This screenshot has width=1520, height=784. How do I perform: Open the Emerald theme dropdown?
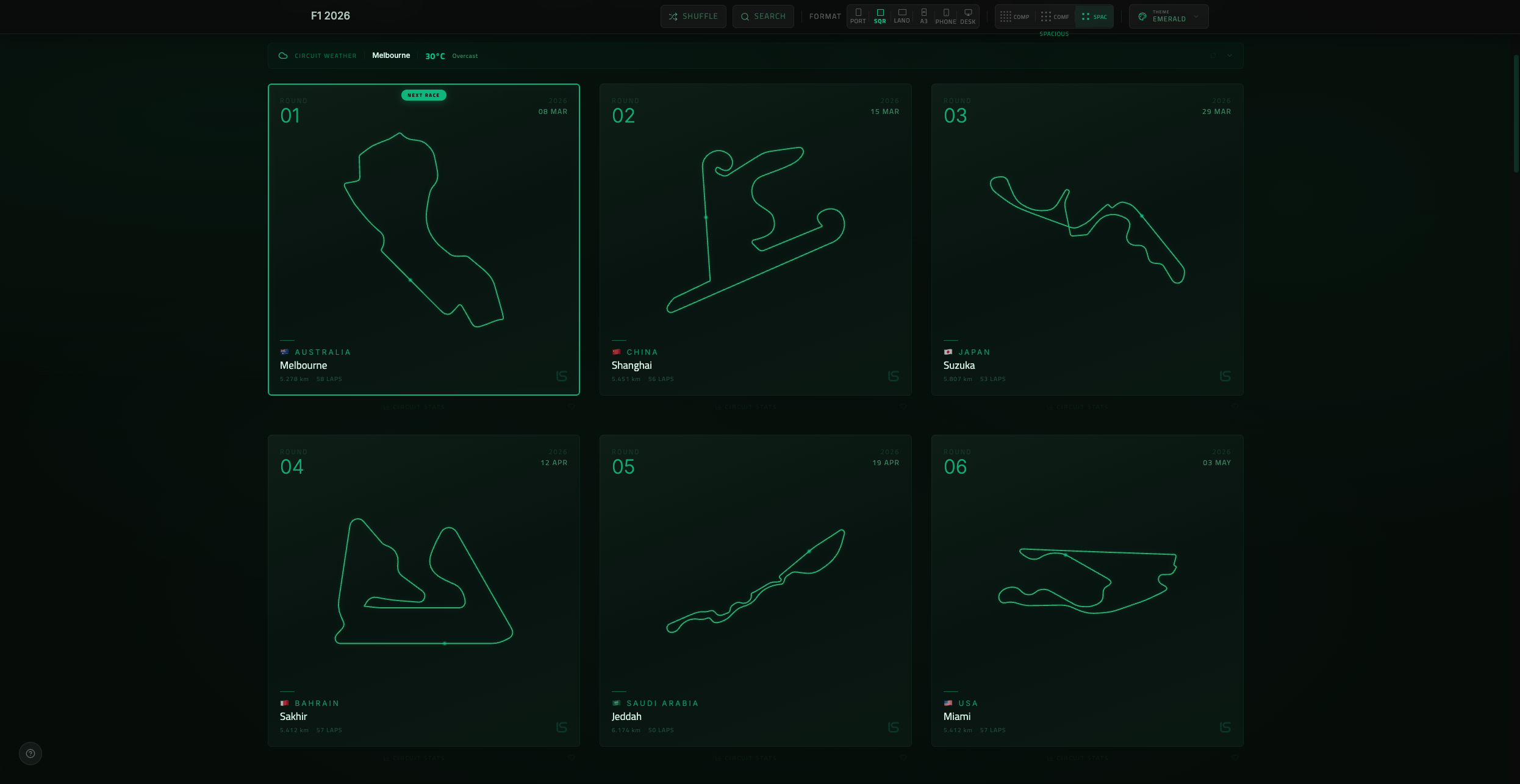click(x=1168, y=16)
